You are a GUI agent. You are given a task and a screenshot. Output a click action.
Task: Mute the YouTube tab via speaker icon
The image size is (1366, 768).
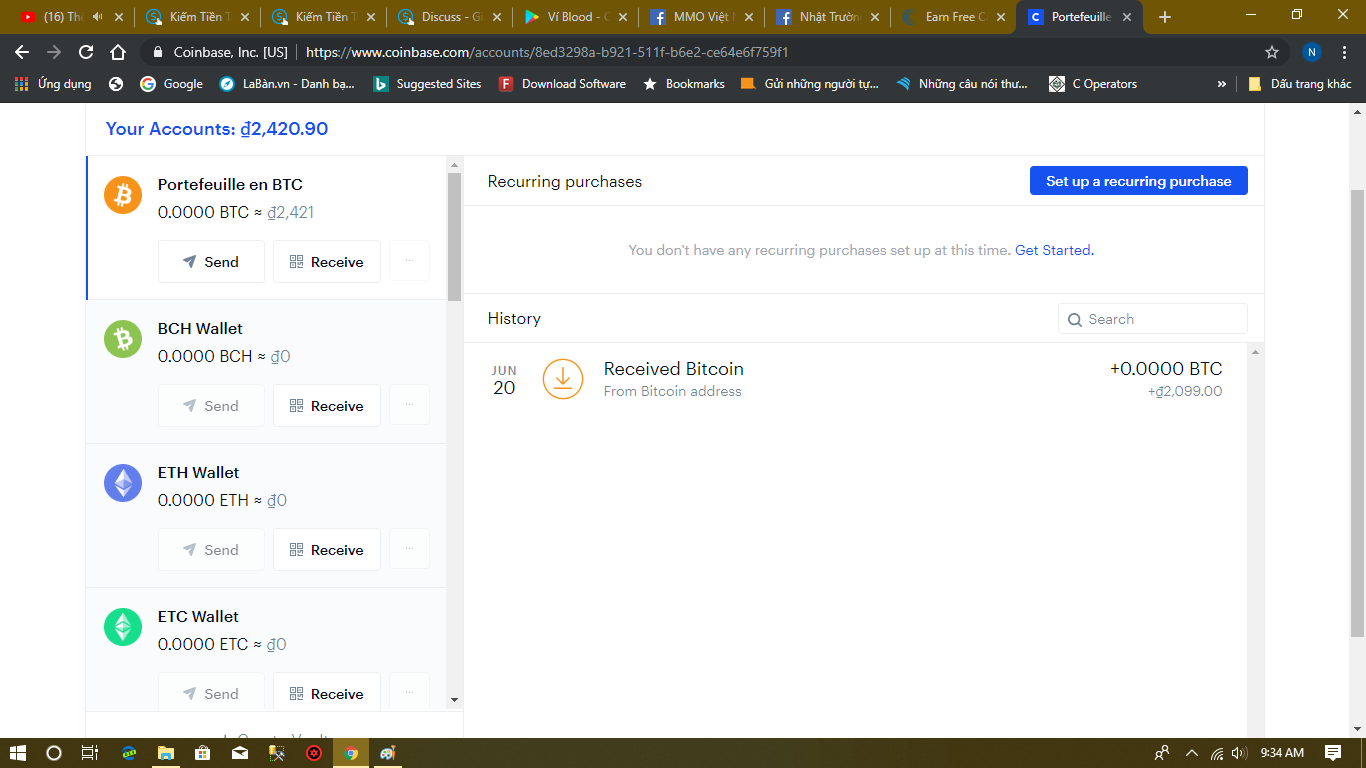coord(97,17)
